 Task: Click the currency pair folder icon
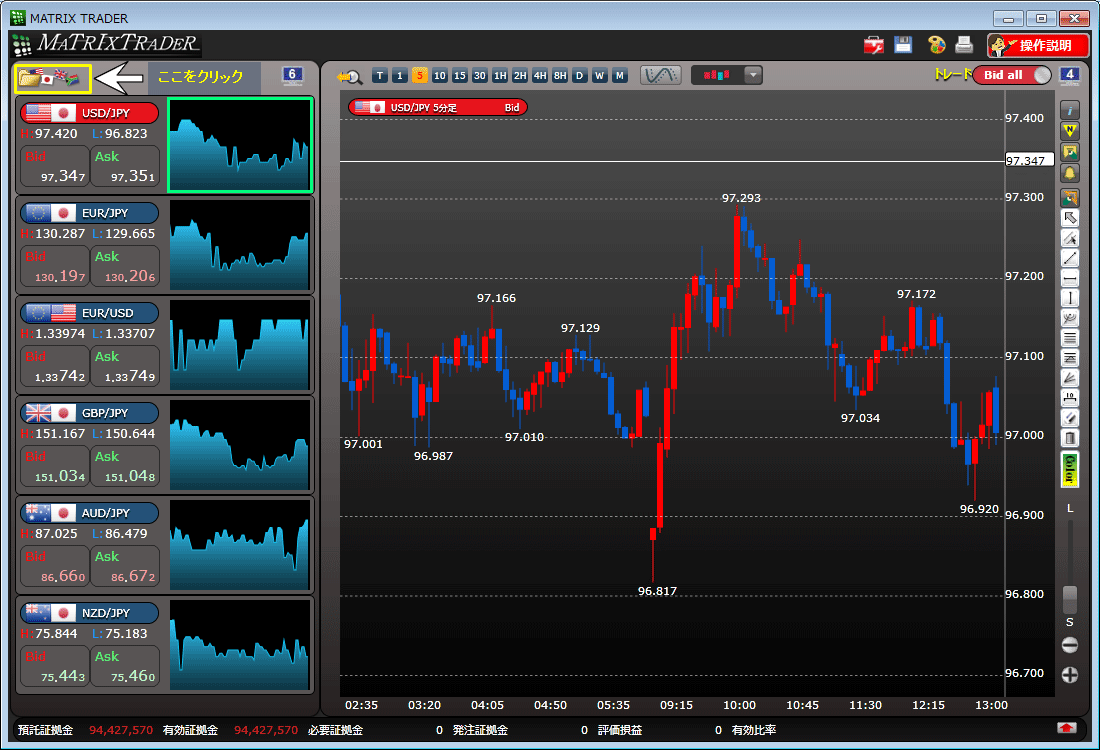[x=53, y=78]
